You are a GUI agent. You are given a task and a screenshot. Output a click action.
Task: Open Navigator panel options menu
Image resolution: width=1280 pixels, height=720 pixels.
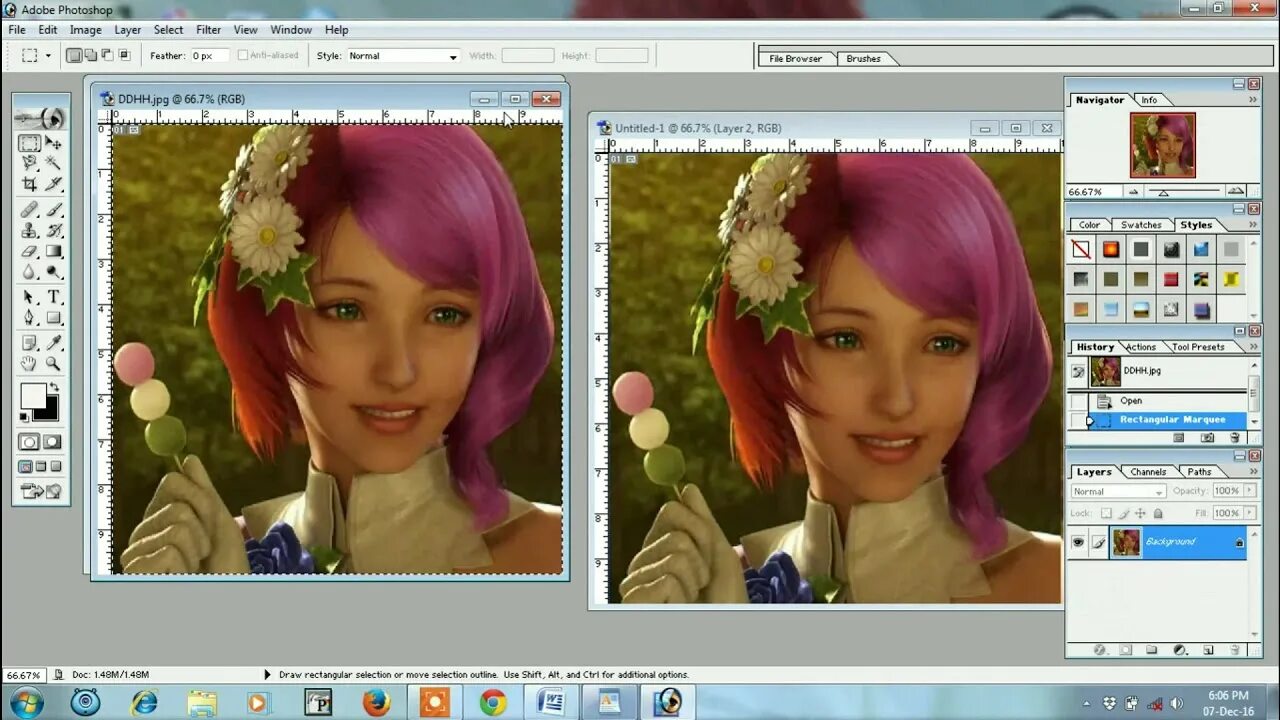tap(1253, 100)
